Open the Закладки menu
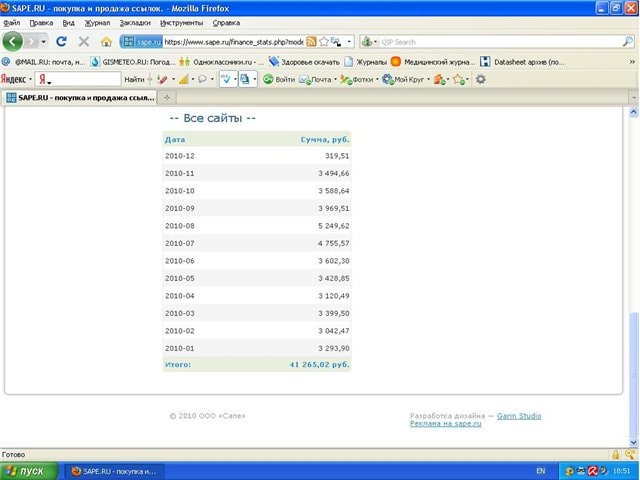This screenshot has height=480, width=640. coord(135,22)
